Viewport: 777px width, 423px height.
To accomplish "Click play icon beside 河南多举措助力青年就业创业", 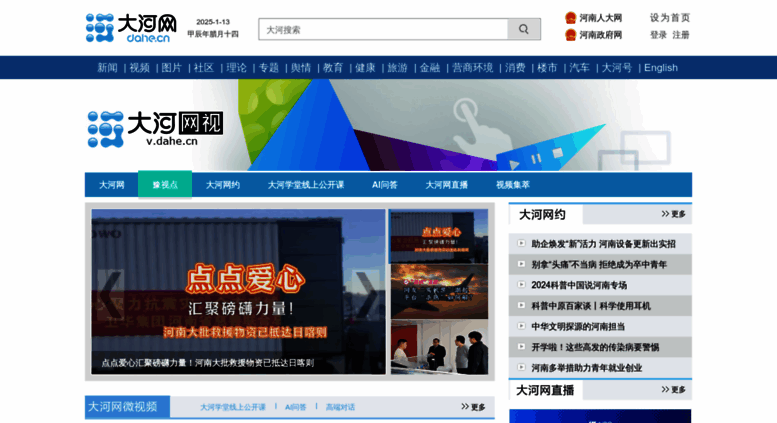I will 521,367.
